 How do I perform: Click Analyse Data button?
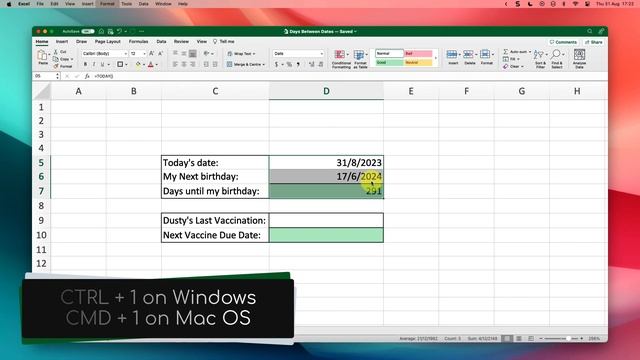pos(579,59)
